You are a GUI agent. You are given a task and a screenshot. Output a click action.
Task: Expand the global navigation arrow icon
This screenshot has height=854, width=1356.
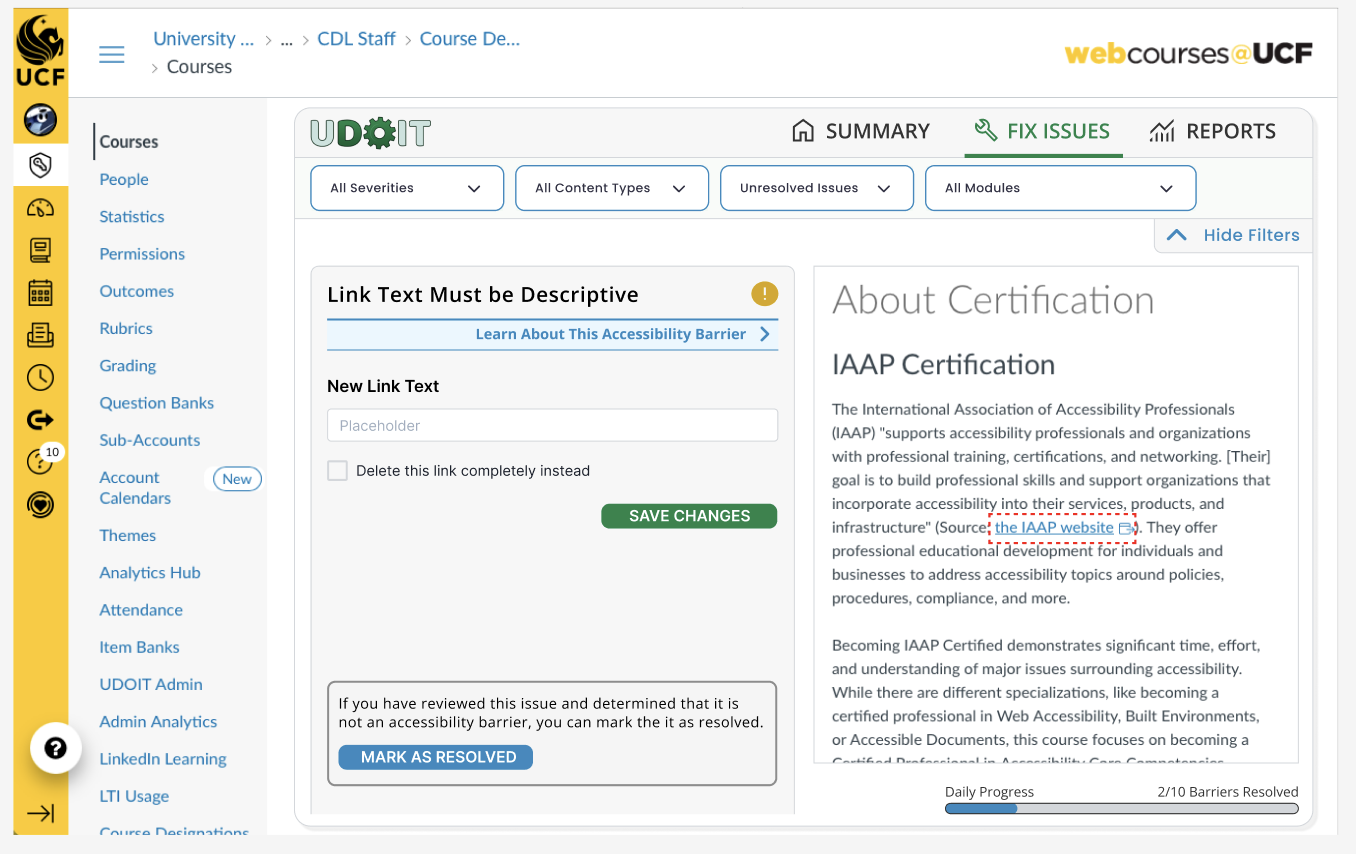click(40, 813)
